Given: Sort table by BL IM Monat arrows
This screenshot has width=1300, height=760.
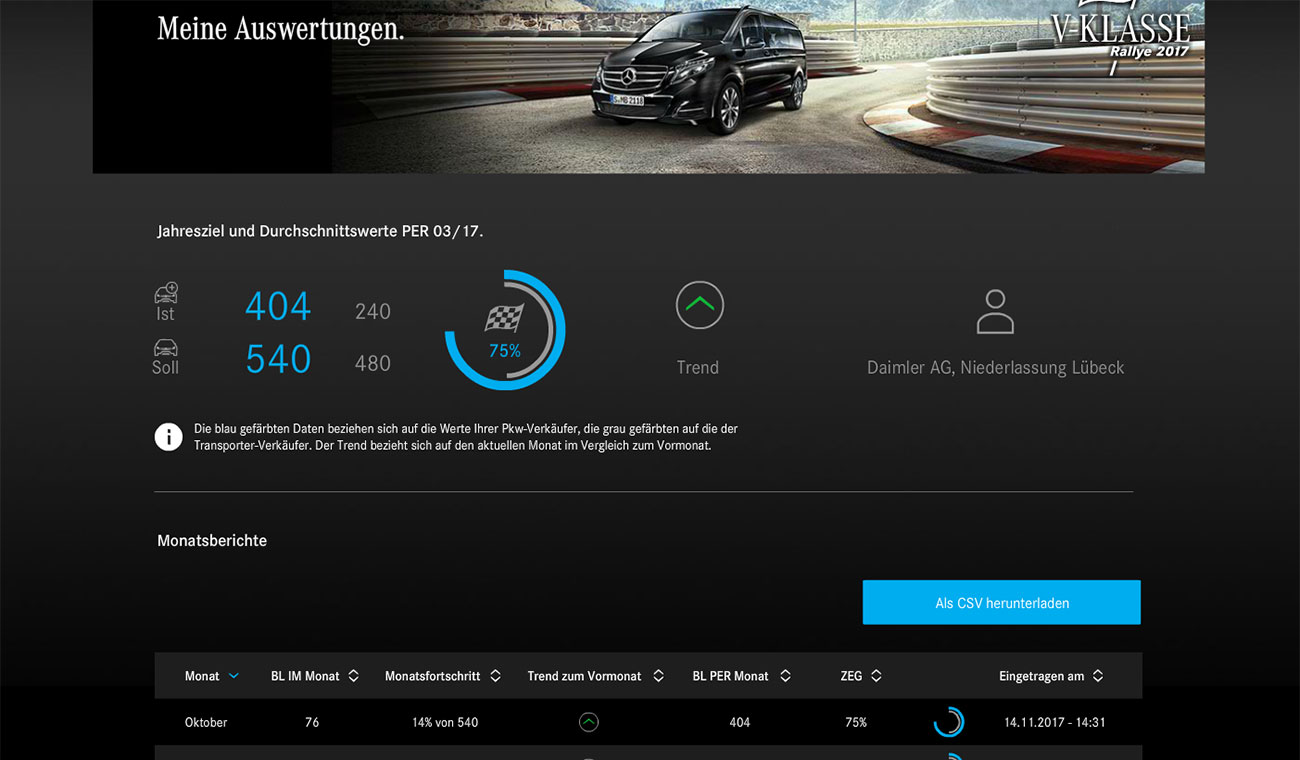Looking at the screenshot, I should click(x=353, y=676).
